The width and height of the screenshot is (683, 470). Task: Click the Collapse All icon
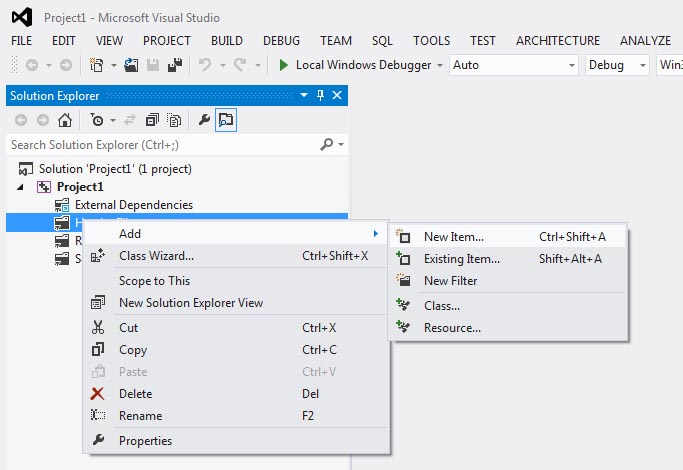152,120
